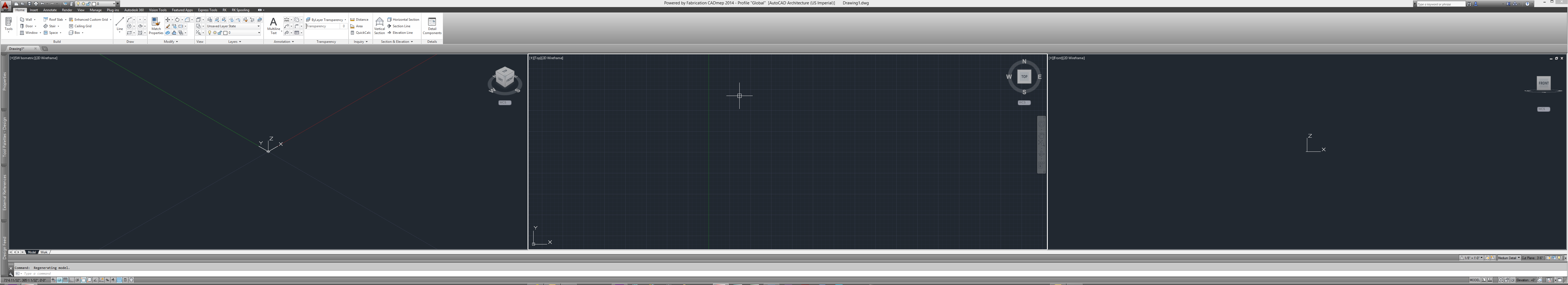1568x285 pixels.
Task: Open ByLayer Transparency dropdown
Action: (x=326, y=20)
